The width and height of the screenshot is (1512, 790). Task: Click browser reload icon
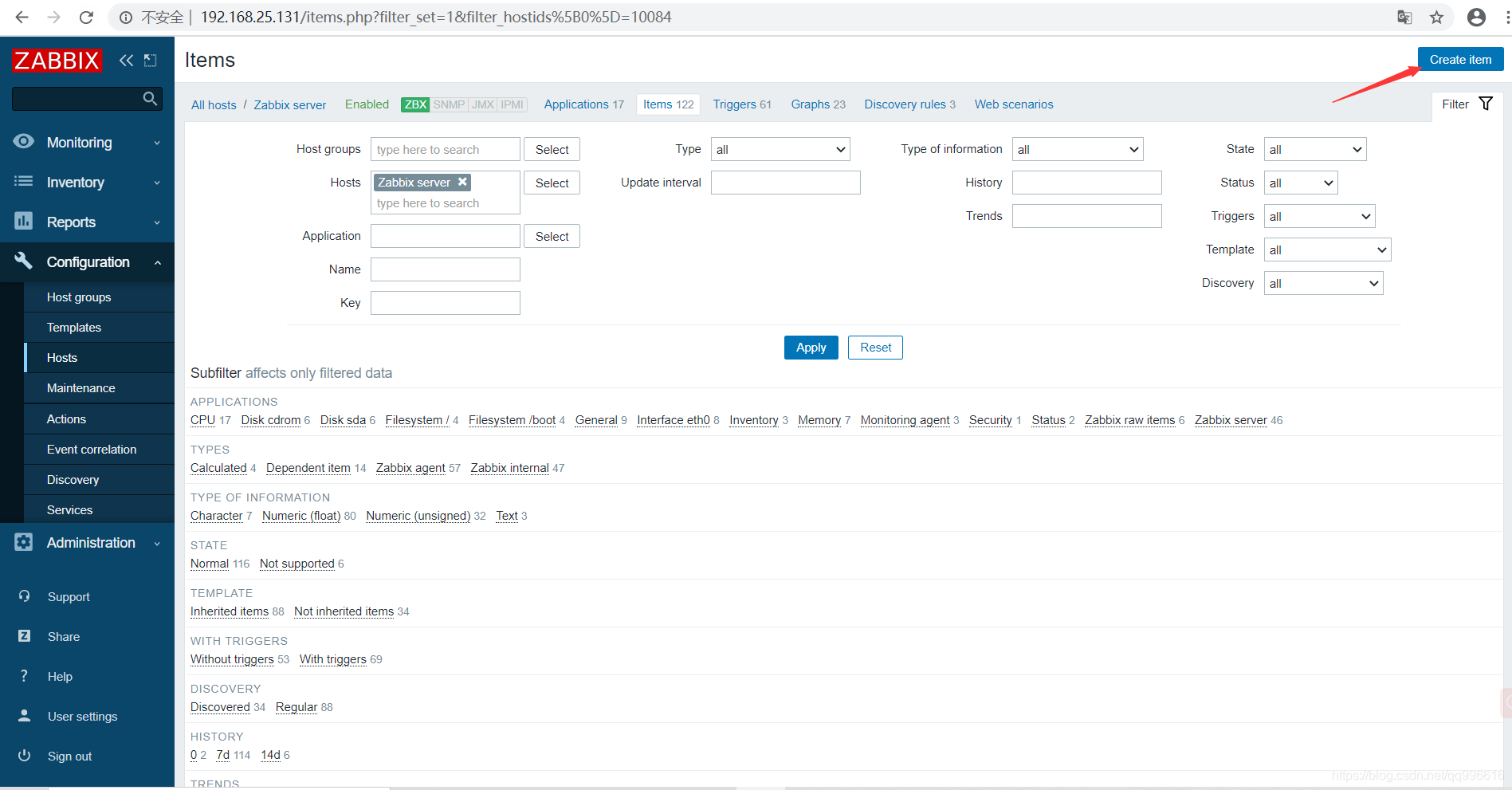[86, 17]
